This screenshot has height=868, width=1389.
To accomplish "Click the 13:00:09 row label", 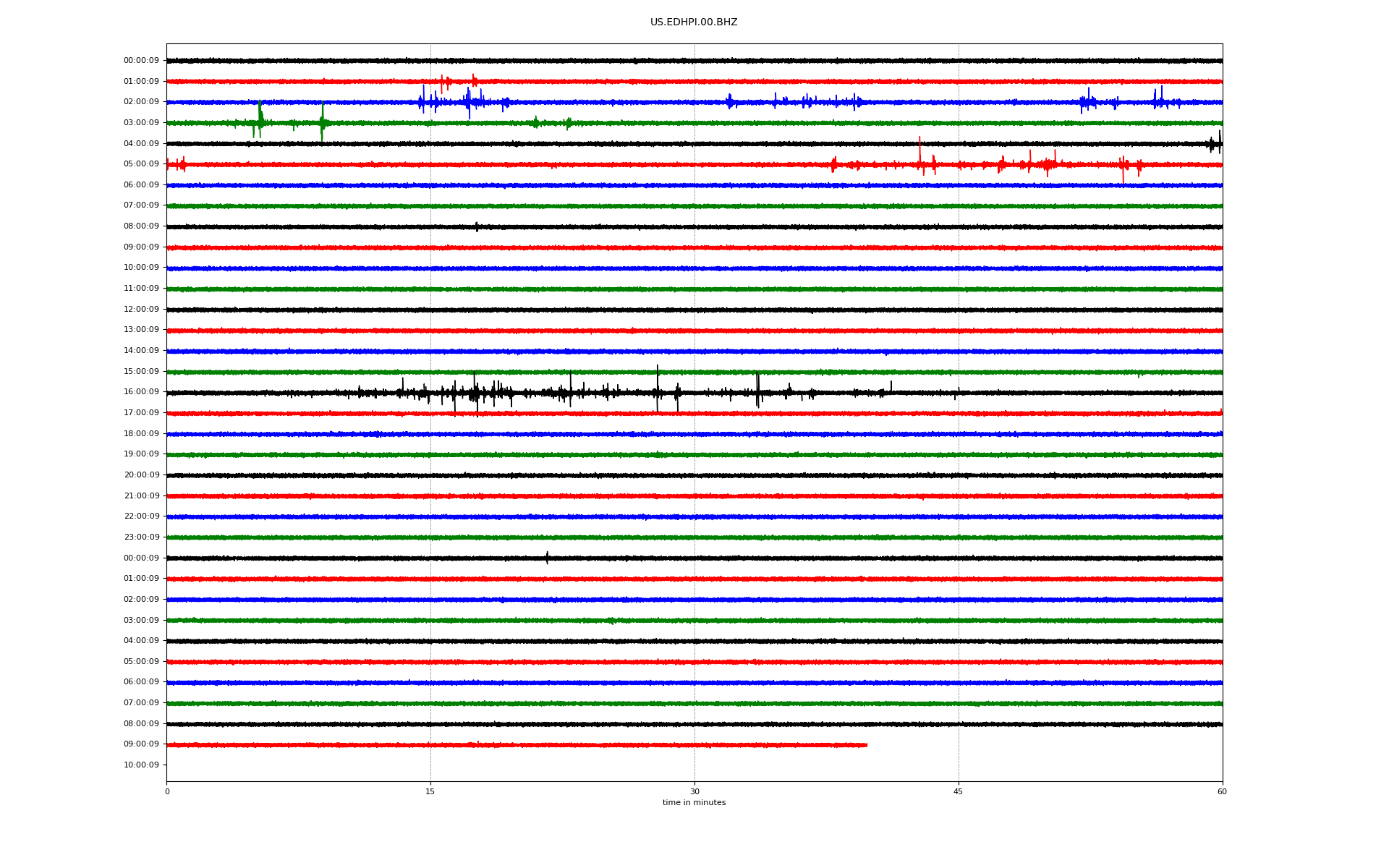I will (141, 330).
